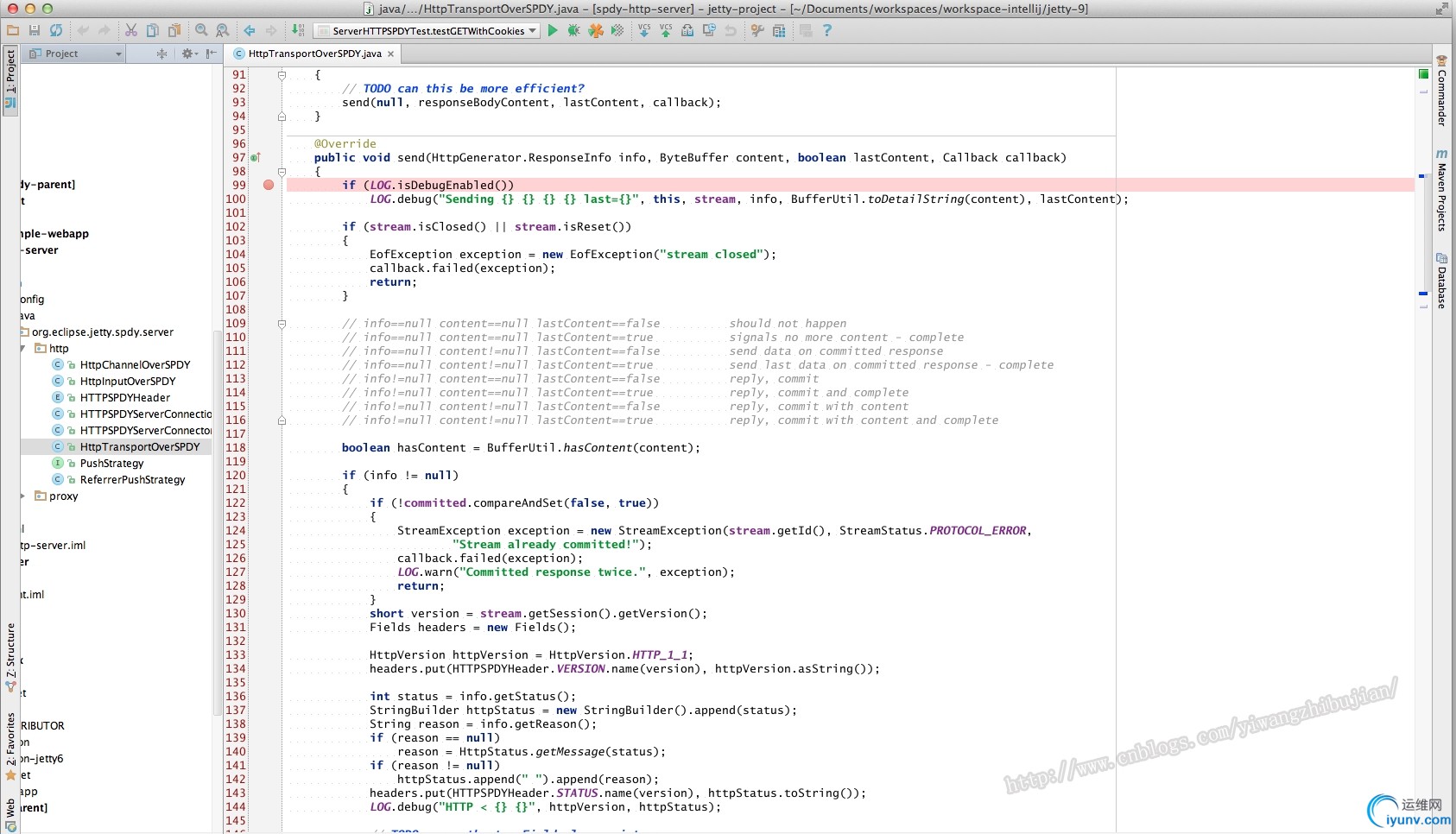Open the Maven Projects tool window tab
The image size is (1456, 834).
pyautogui.click(x=1441, y=191)
